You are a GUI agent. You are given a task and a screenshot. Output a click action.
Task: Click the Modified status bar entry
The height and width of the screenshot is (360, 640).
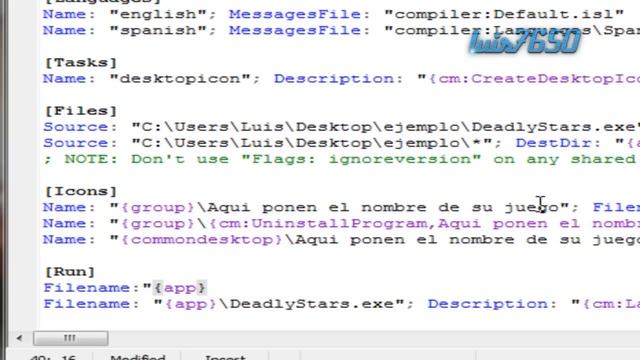pyautogui.click(x=138, y=357)
